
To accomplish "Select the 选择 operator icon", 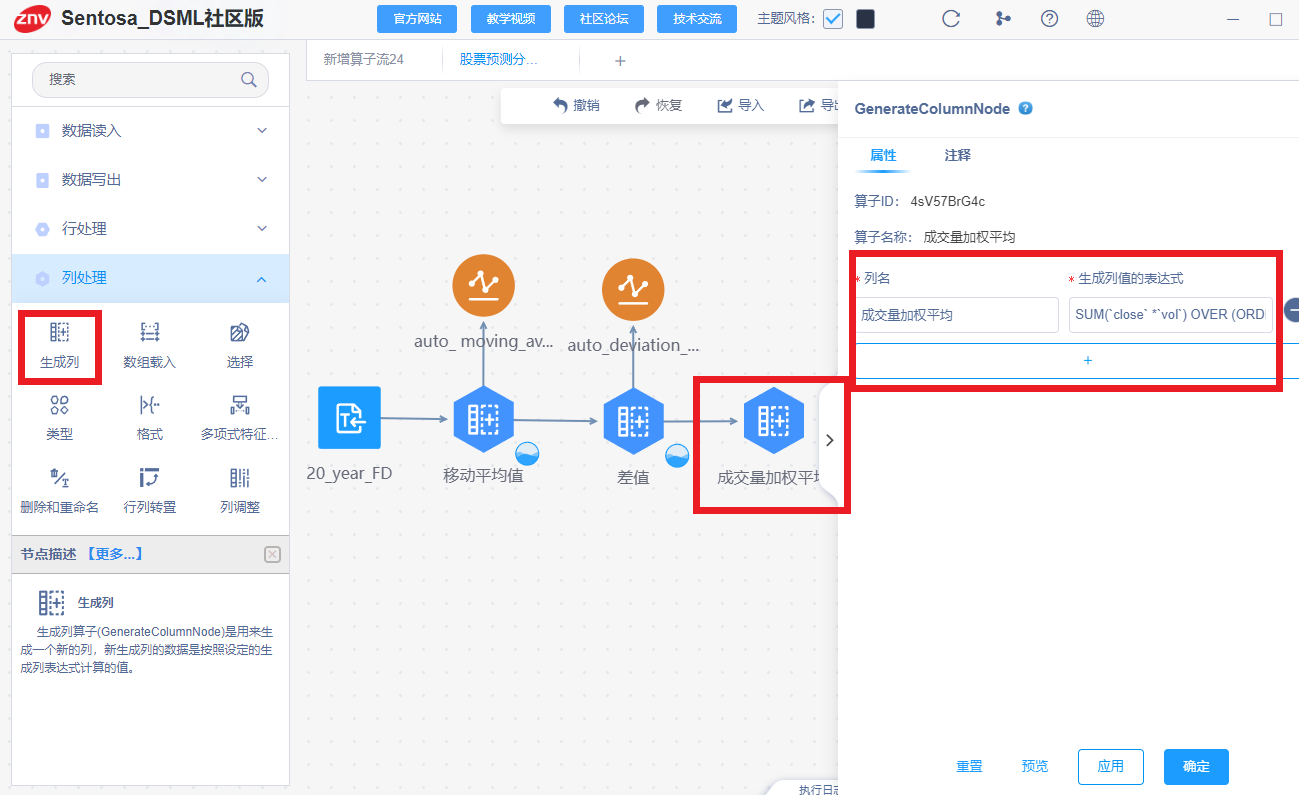I will click(x=240, y=333).
